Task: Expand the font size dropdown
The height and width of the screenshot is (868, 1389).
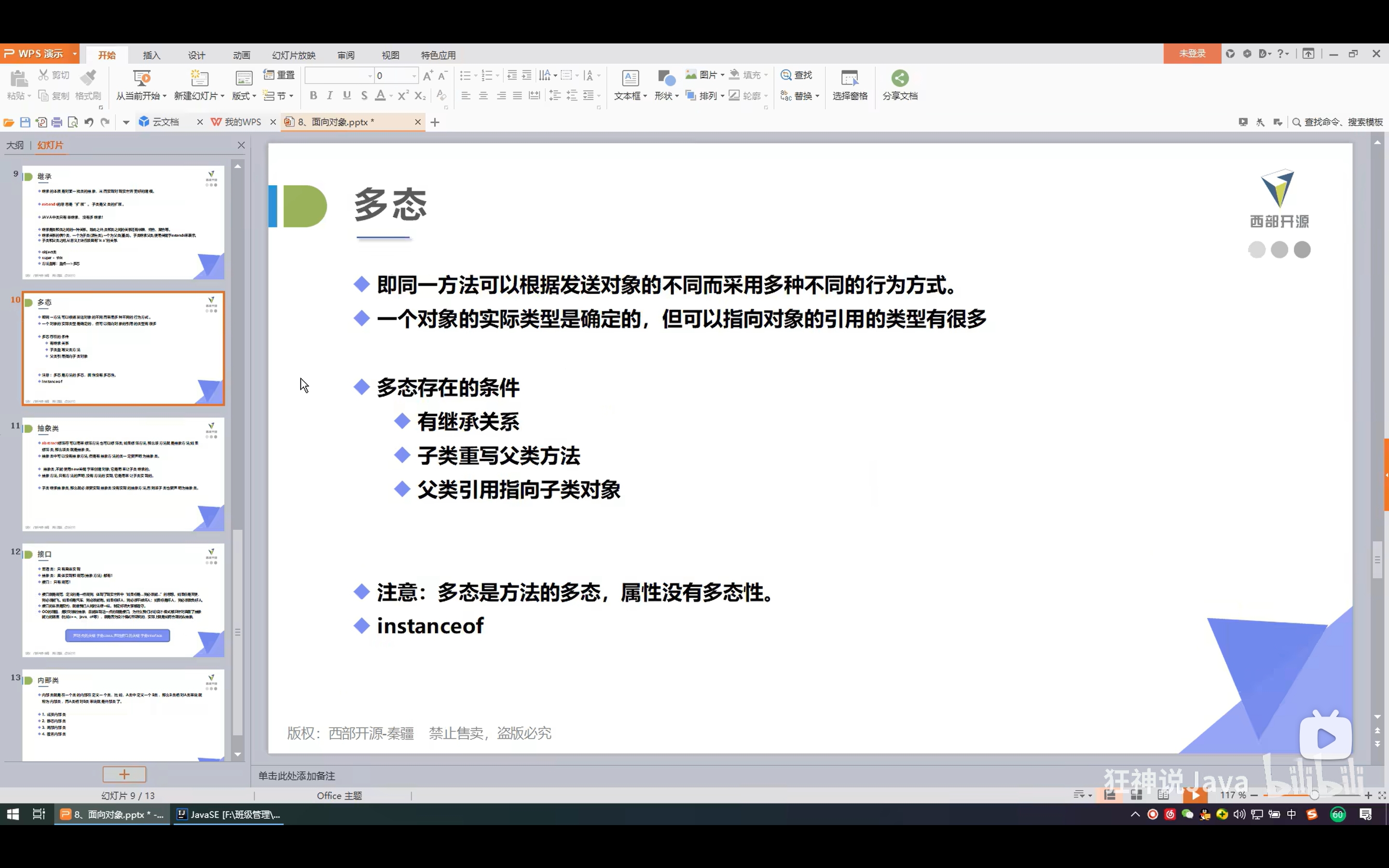Action: (x=414, y=76)
